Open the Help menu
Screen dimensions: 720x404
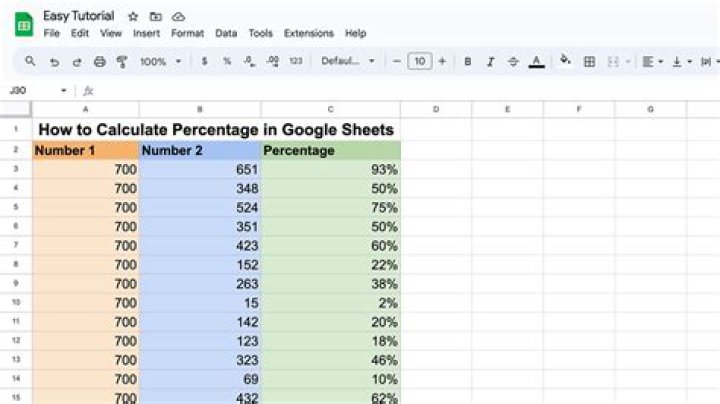(355, 33)
